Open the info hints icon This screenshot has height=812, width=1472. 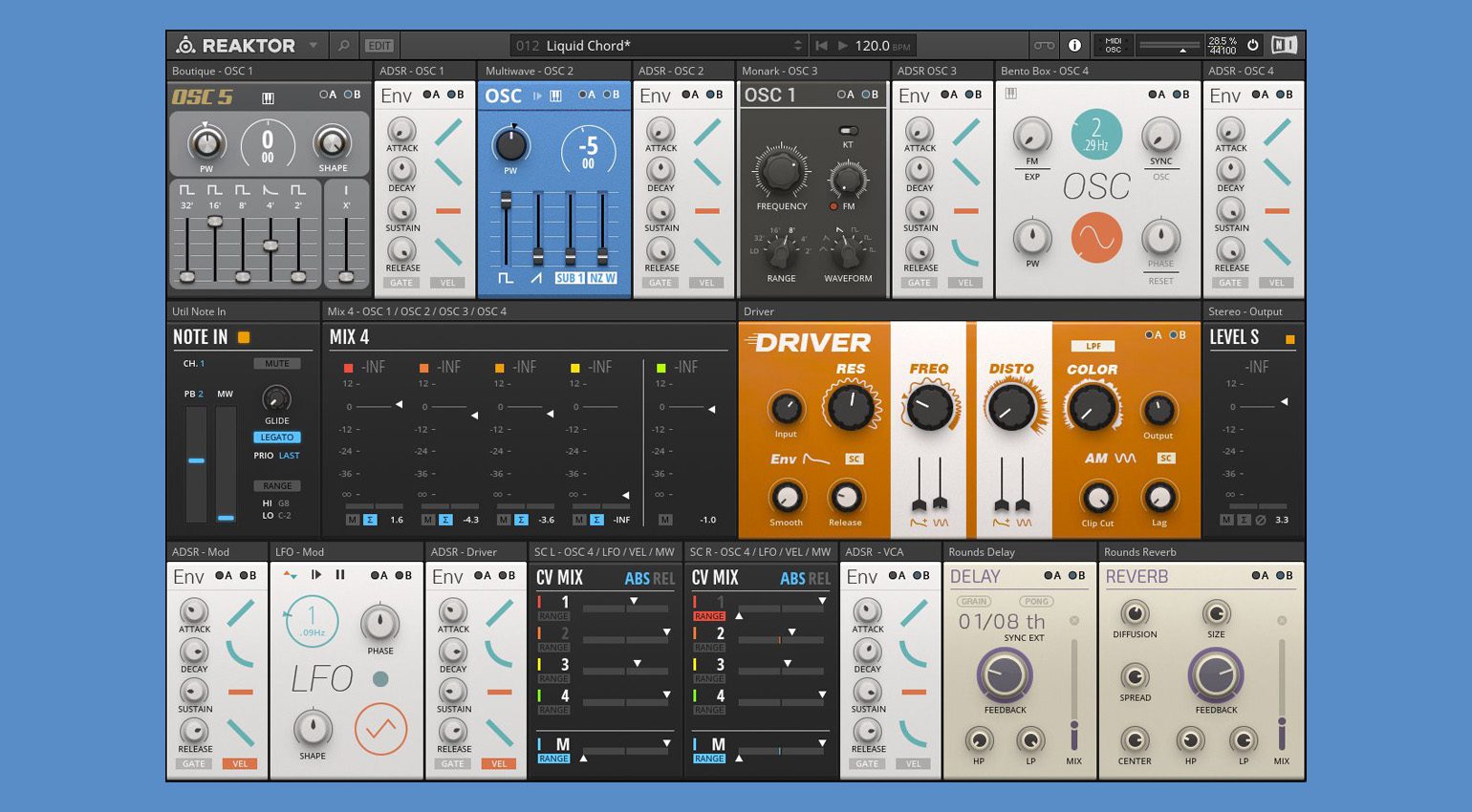(x=1074, y=46)
